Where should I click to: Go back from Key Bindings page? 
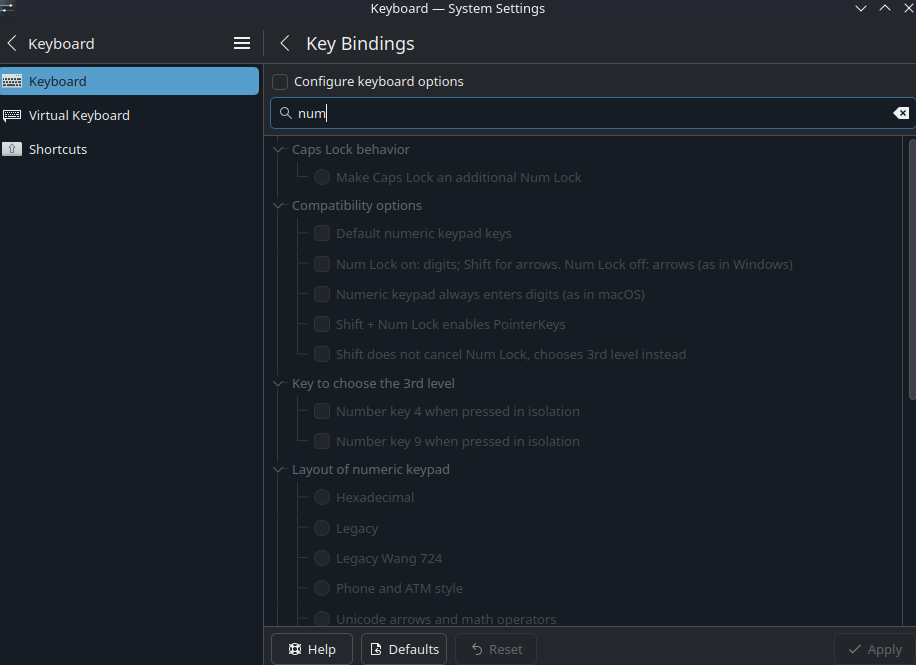(x=284, y=43)
